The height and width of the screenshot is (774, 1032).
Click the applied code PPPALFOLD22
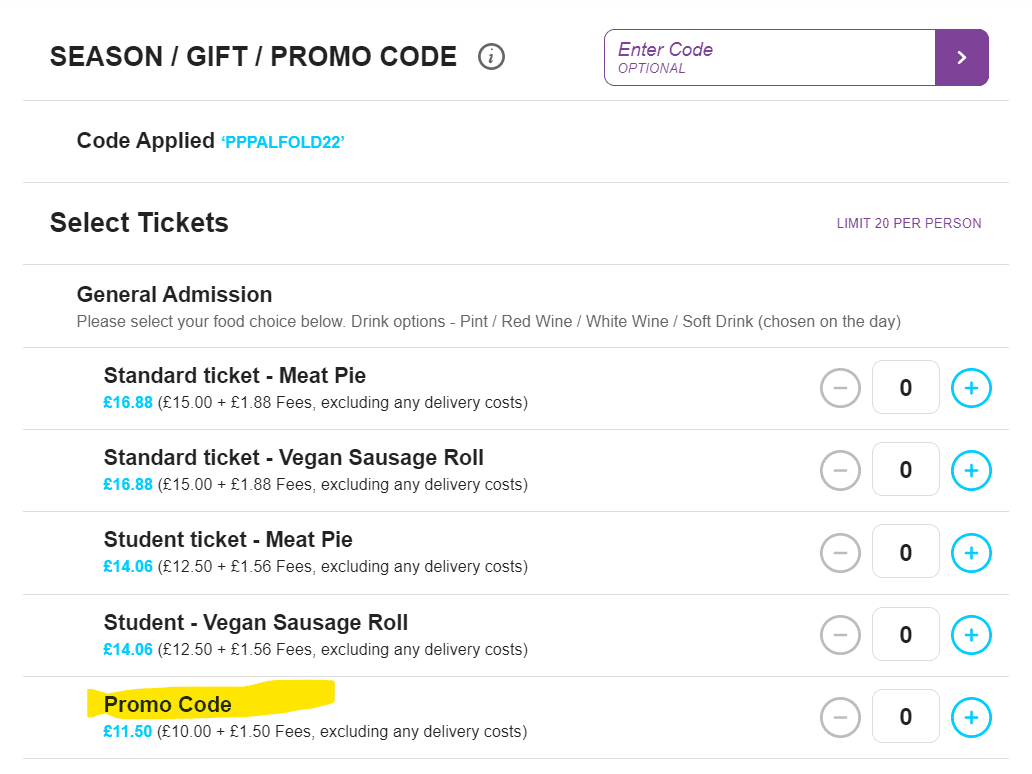[283, 142]
